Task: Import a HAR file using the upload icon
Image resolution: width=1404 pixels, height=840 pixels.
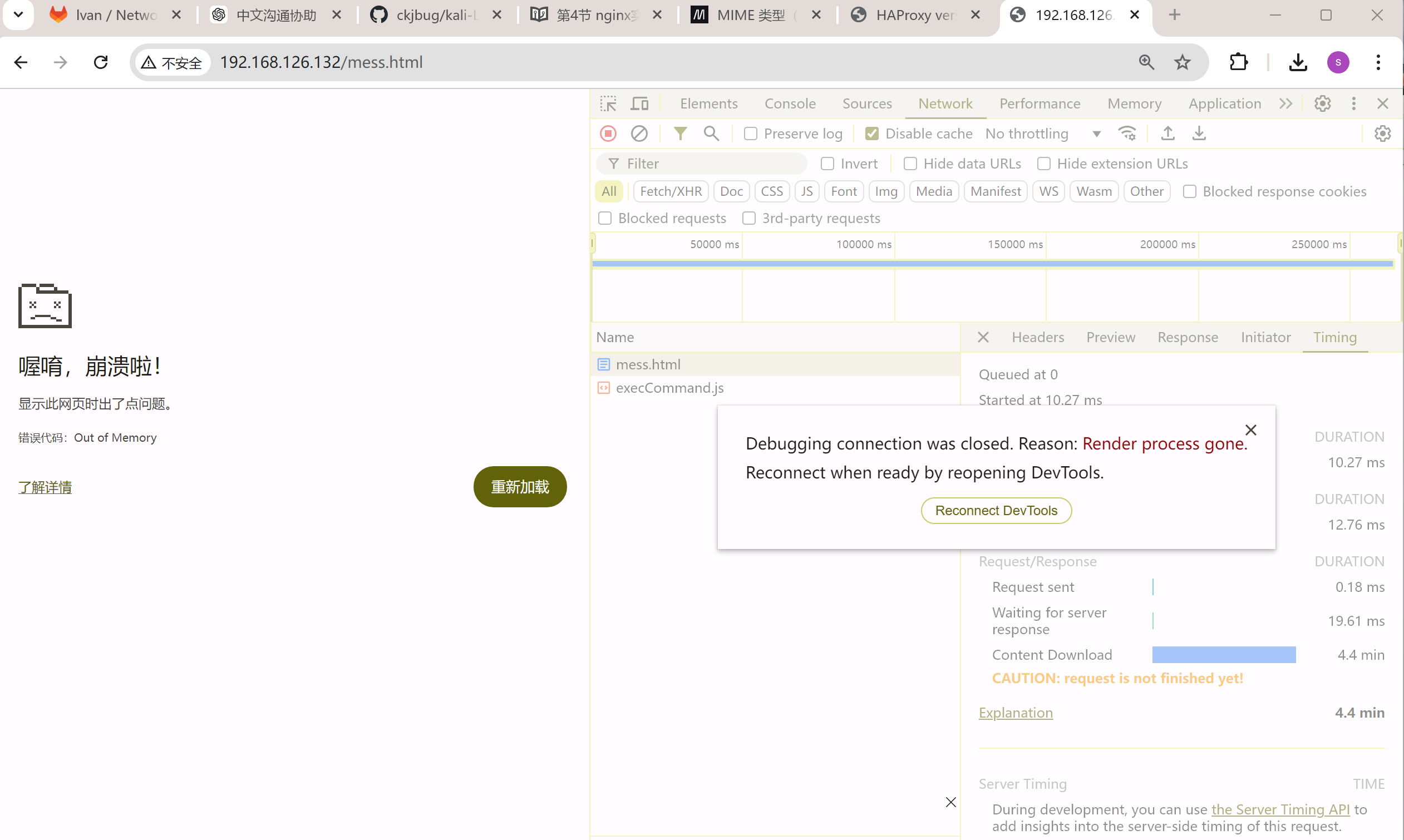Action: 1167,134
